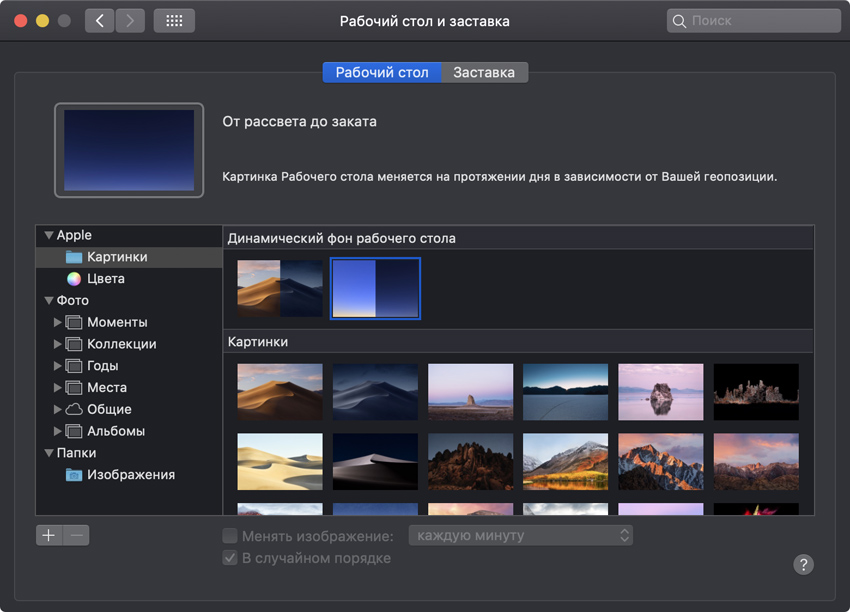Go back with the left arrow button
The image size is (850, 612).
coord(99,21)
